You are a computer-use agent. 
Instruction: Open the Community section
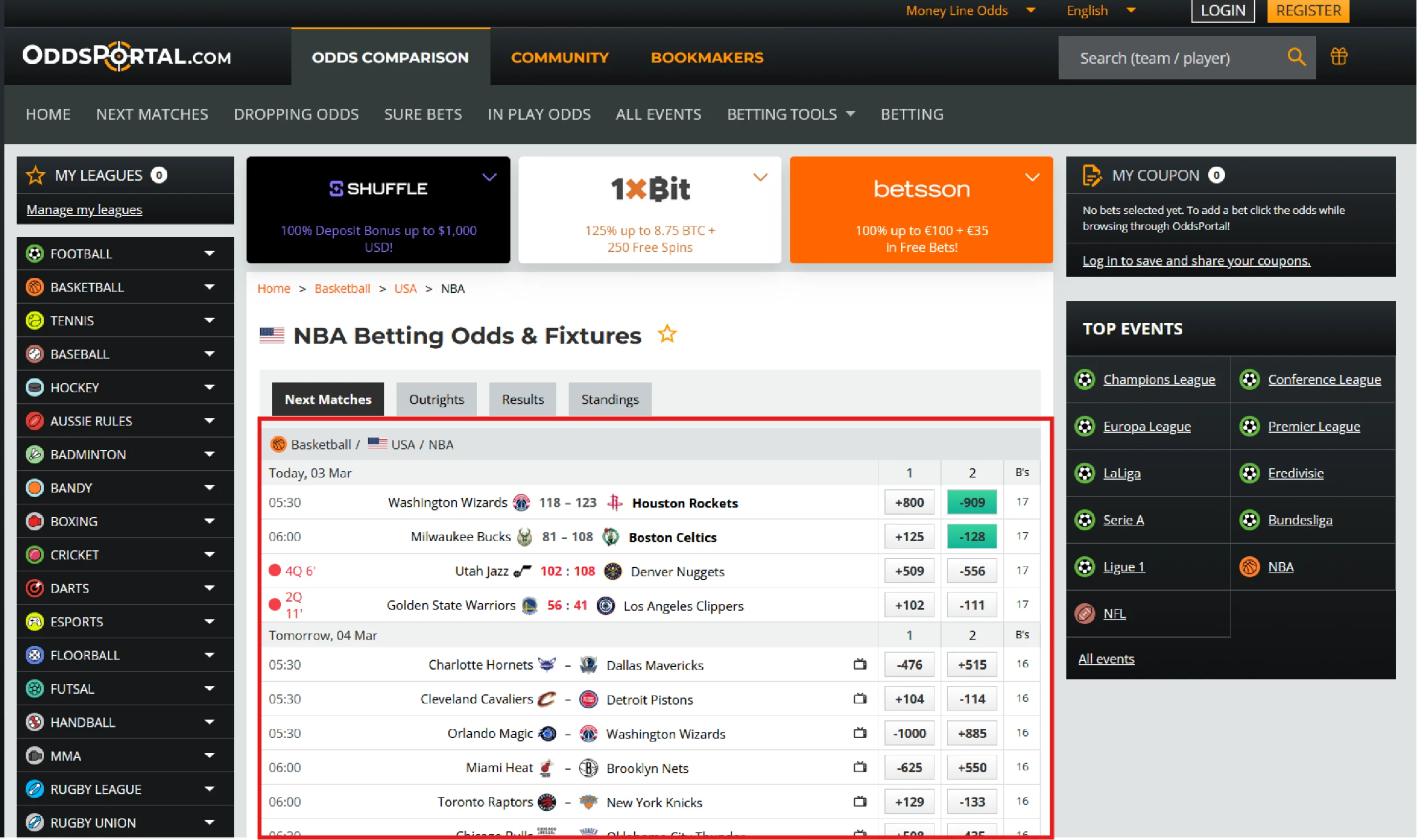click(559, 57)
